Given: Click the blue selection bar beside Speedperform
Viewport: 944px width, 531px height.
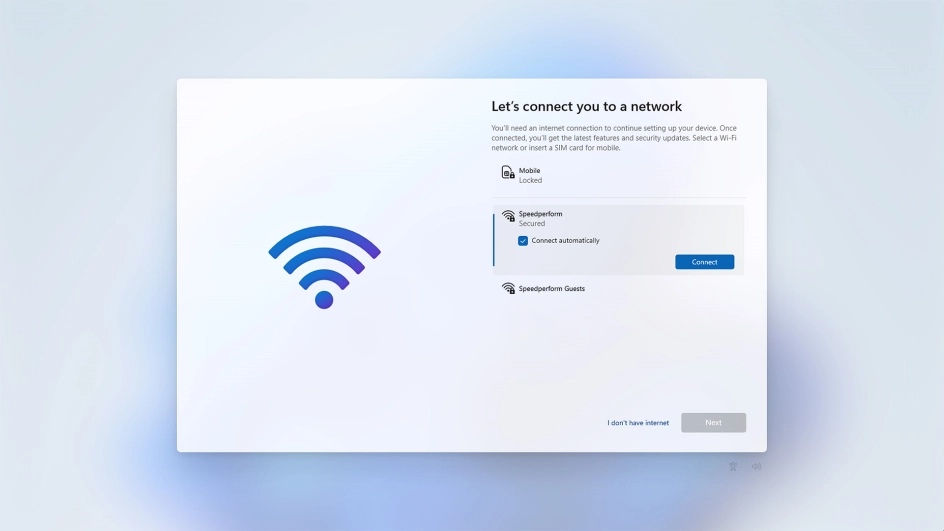Looking at the screenshot, I should point(494,240).
